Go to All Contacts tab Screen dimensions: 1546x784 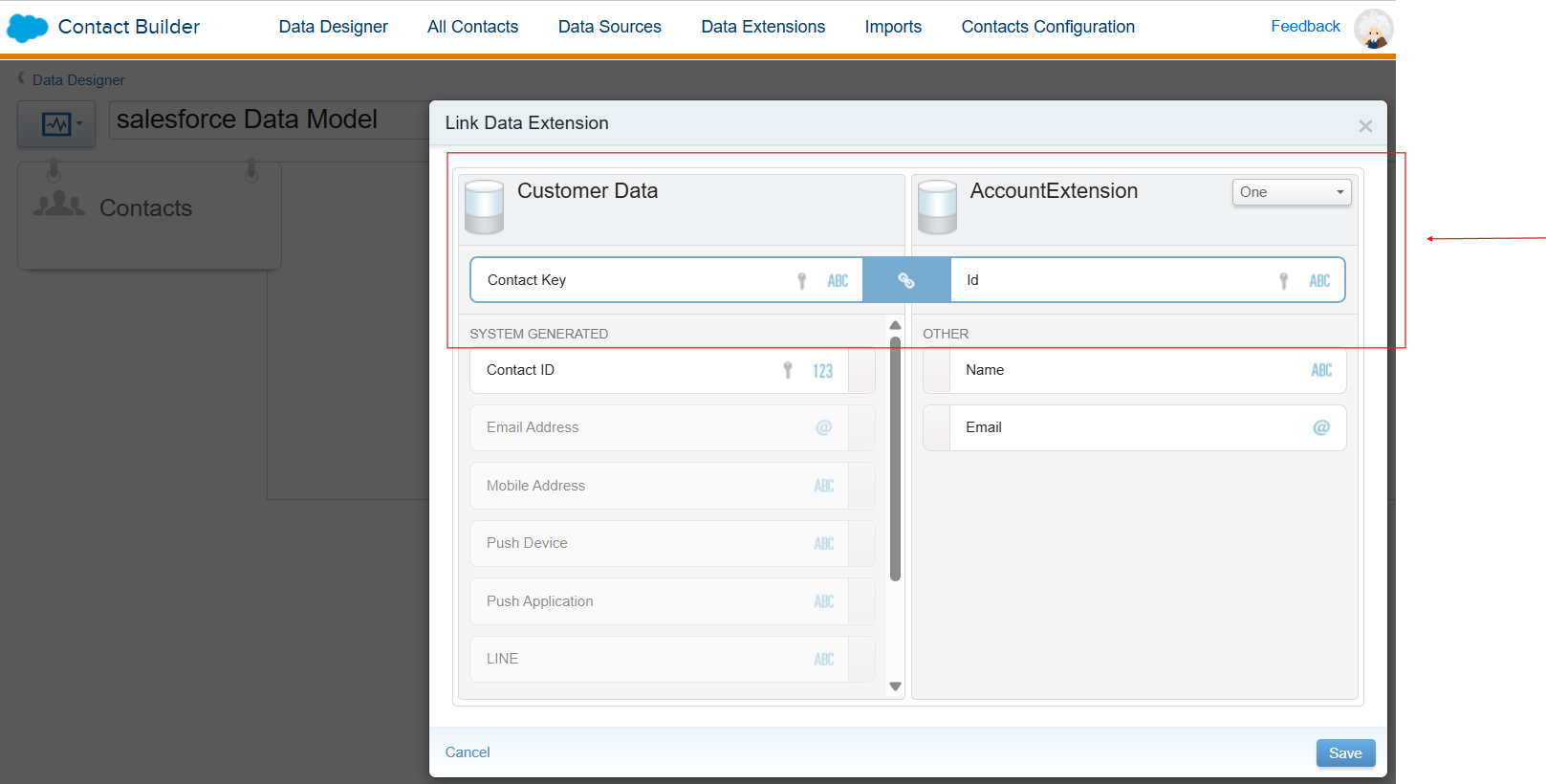[472, 27]
